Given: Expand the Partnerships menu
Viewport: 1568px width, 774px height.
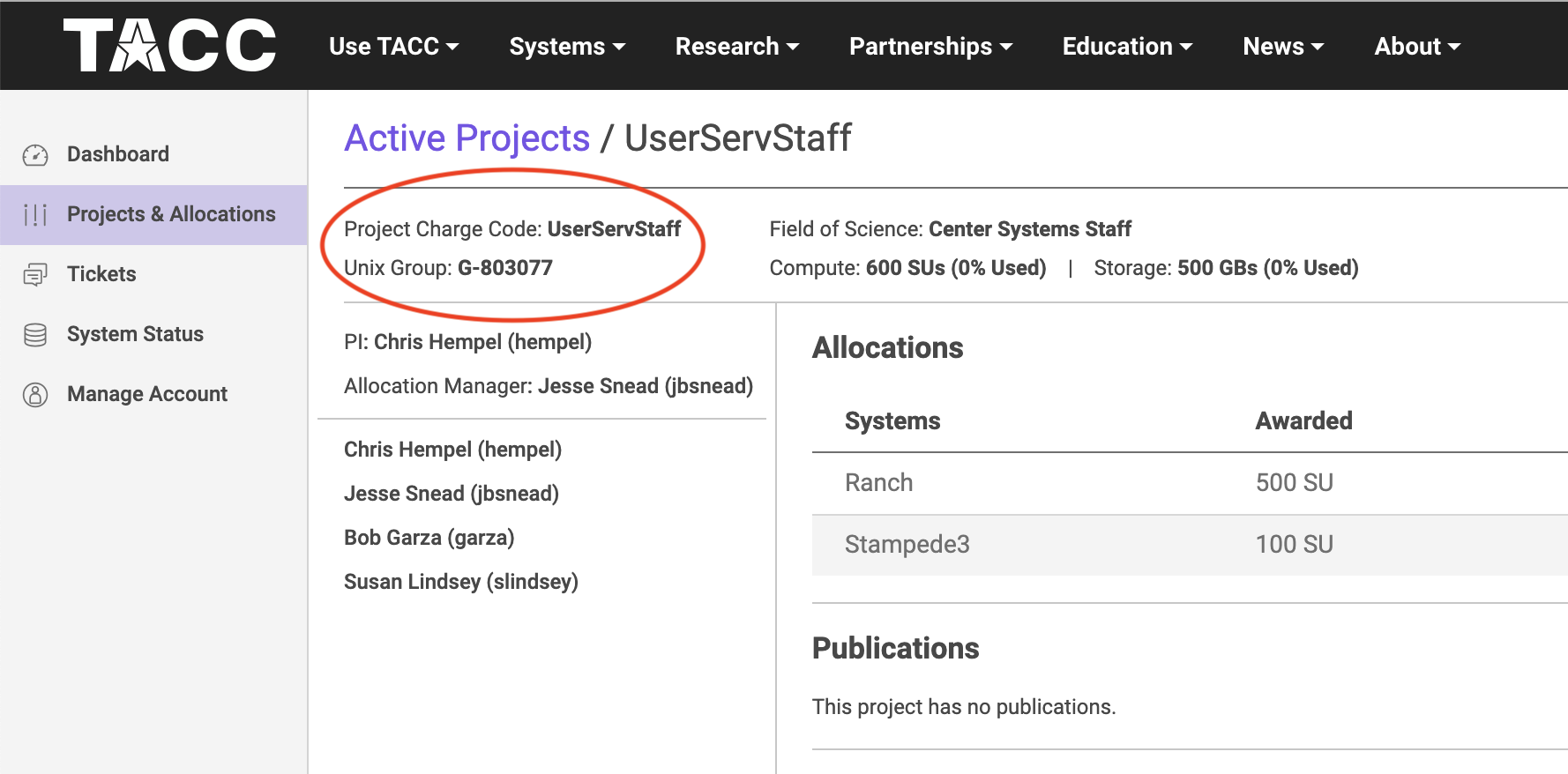Looking at the screenshot, I should tap(930, 46).
